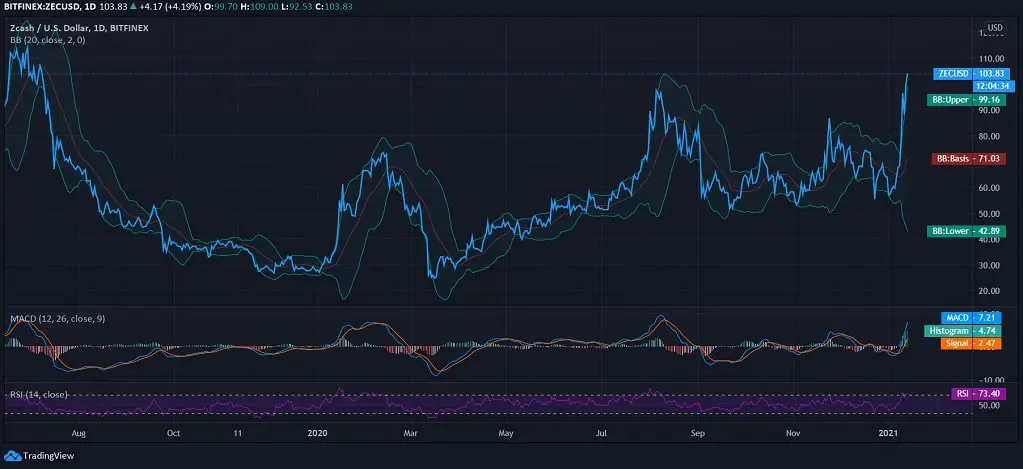
Task: Click the BB:Upper 99.16 price tag
Action: point(960,100)
